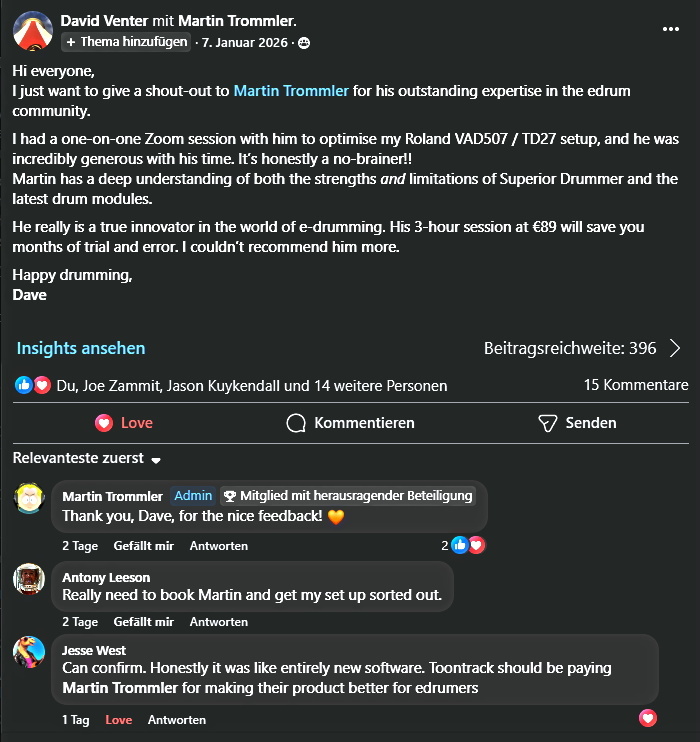
Task: Open the Thema hinzufügen topic selector
Action: tap(126, 42)
